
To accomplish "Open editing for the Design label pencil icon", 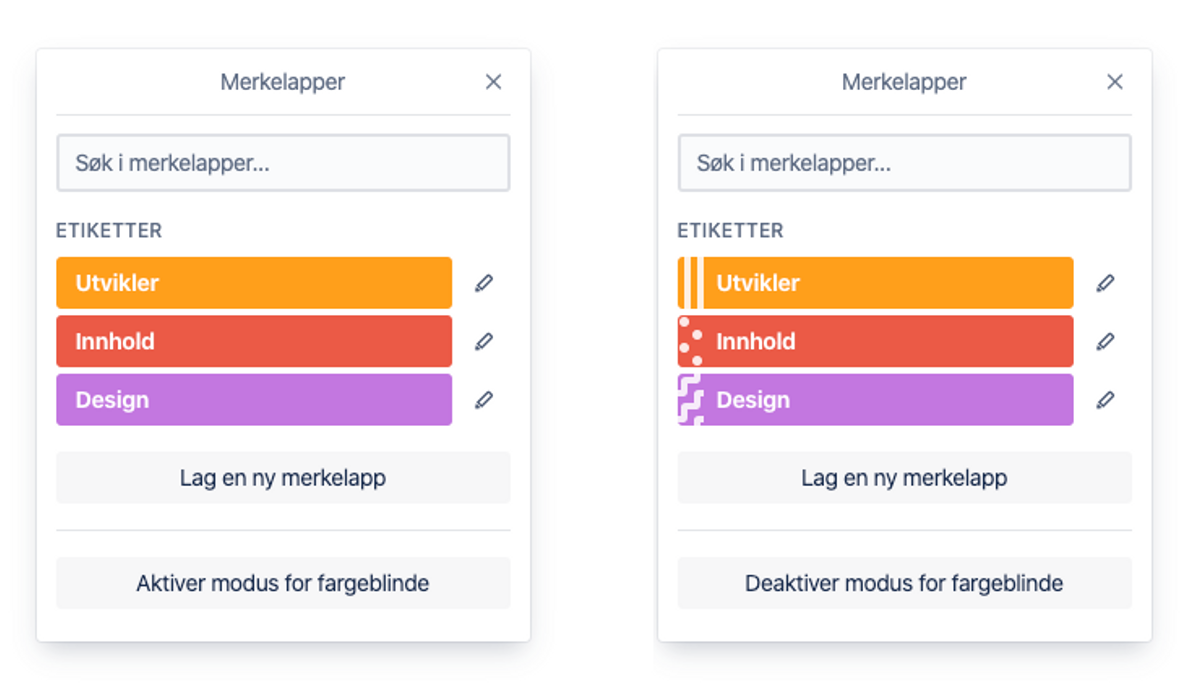I will 484,400.
